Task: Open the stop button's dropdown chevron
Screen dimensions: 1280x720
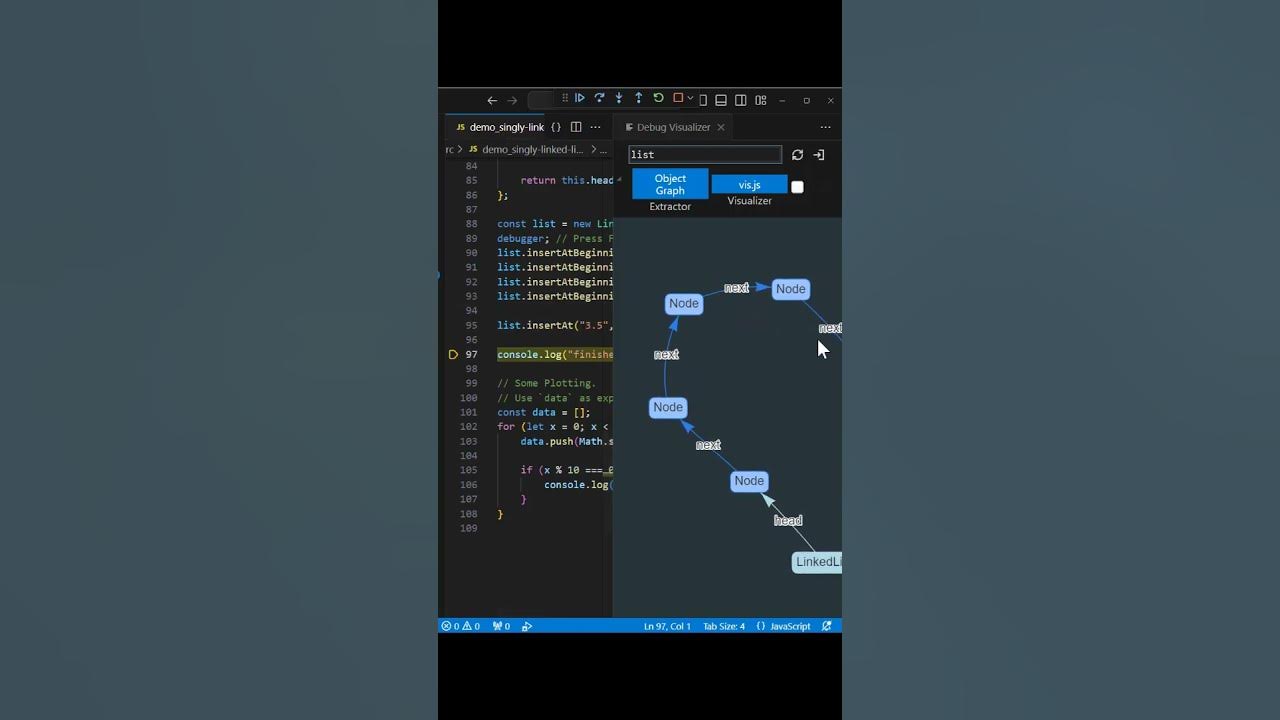Action: click(691, 98)
